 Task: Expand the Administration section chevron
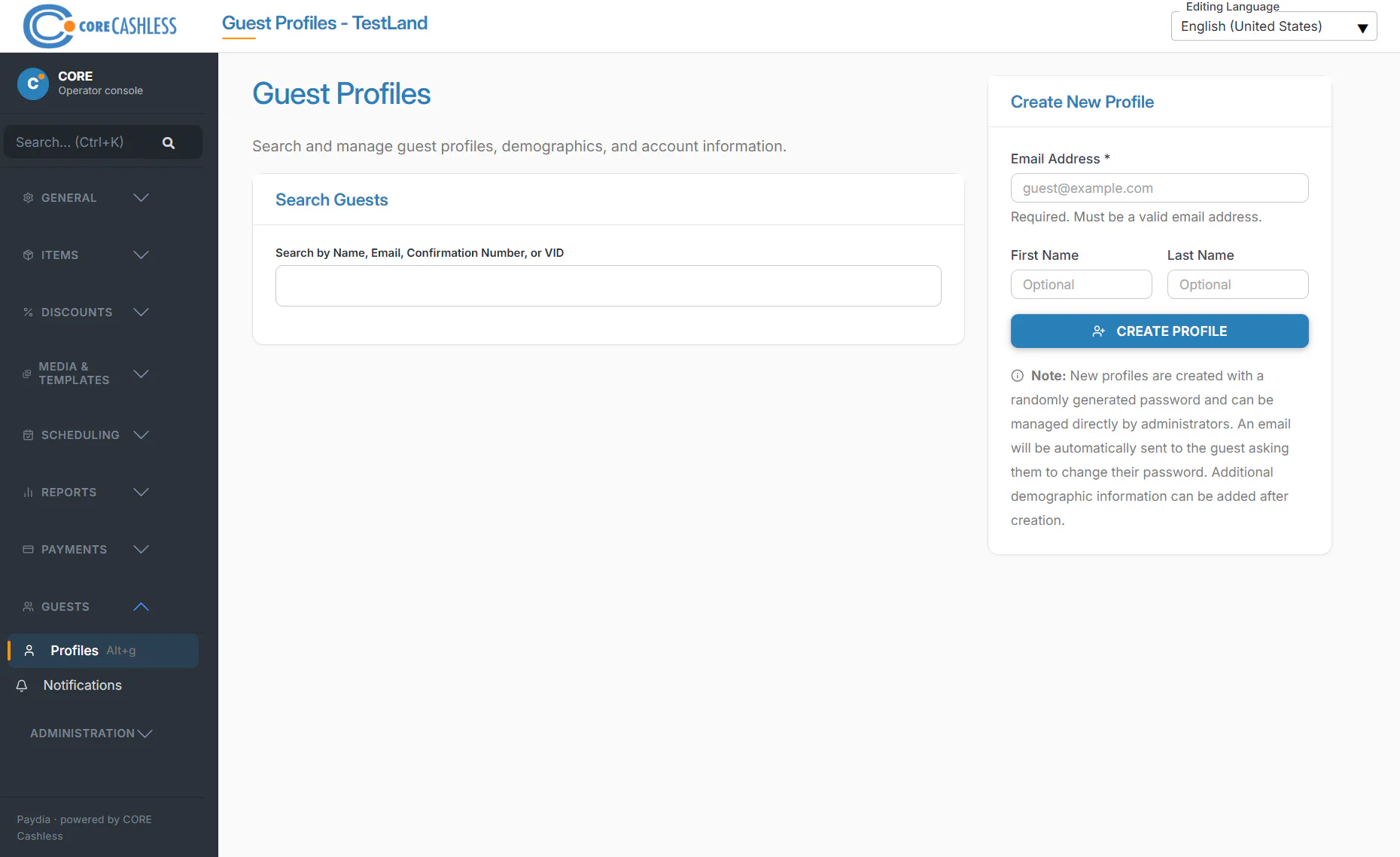click(x=145, y=733)
